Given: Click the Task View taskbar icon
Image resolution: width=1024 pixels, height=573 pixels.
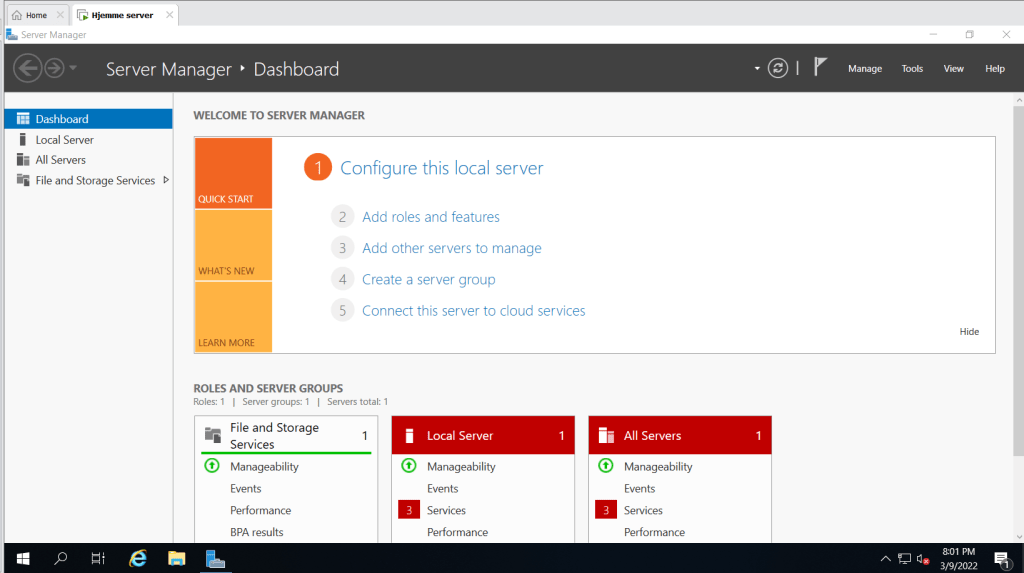Looking at the screenshot, I should coord(98,558).
